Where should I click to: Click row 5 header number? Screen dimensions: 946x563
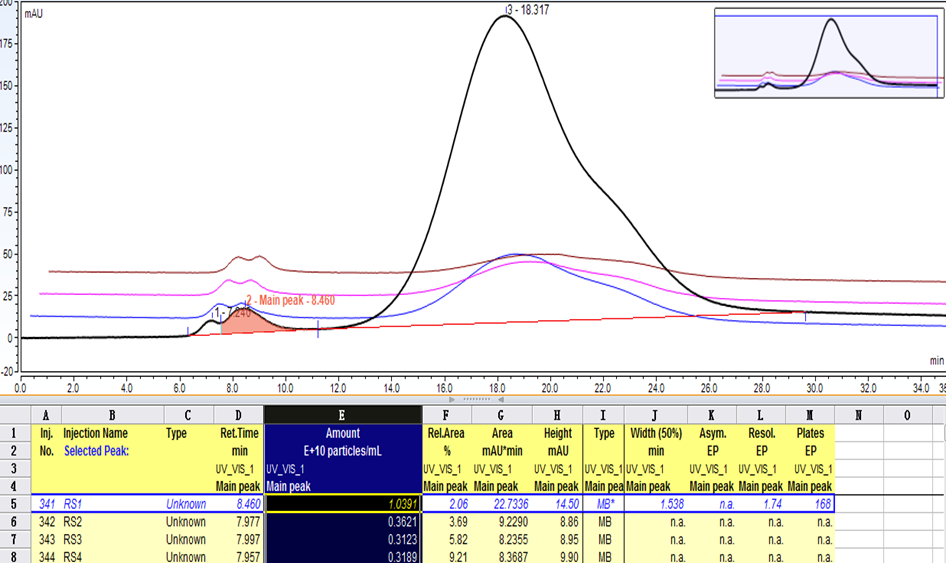14,504
